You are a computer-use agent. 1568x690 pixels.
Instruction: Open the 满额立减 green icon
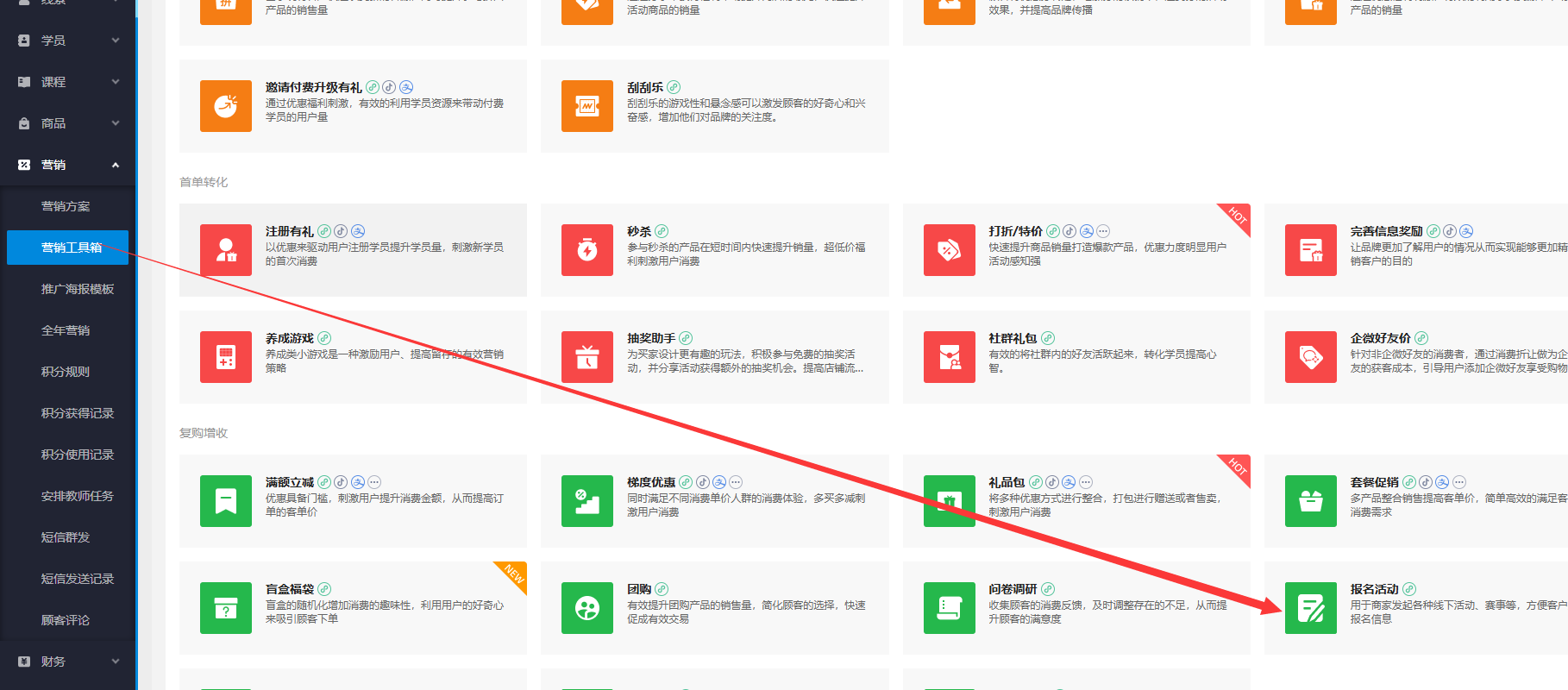pos(226,501)
